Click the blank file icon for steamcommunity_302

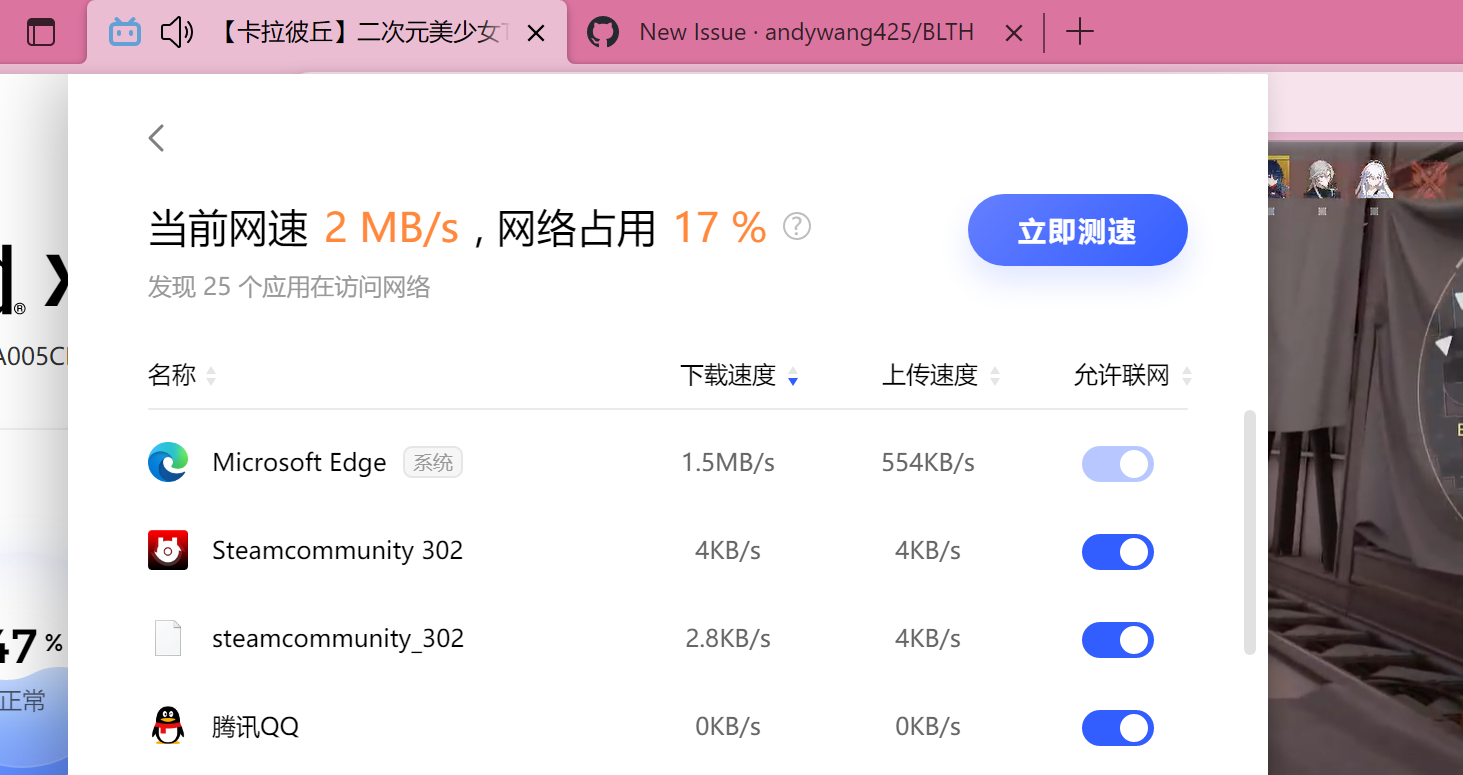[x=168, y=638]
